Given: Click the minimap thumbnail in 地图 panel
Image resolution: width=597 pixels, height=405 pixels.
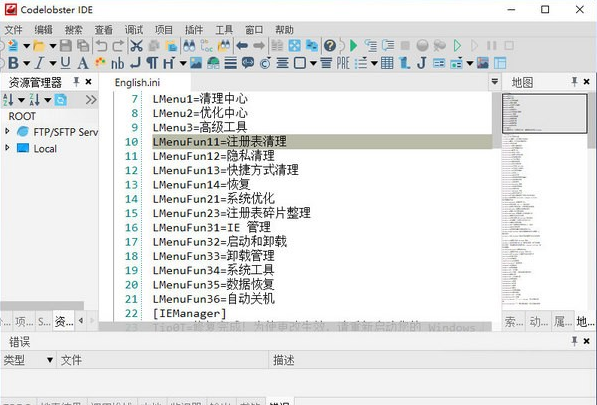Looking at the screenshot, I should (x=544, y=113).
